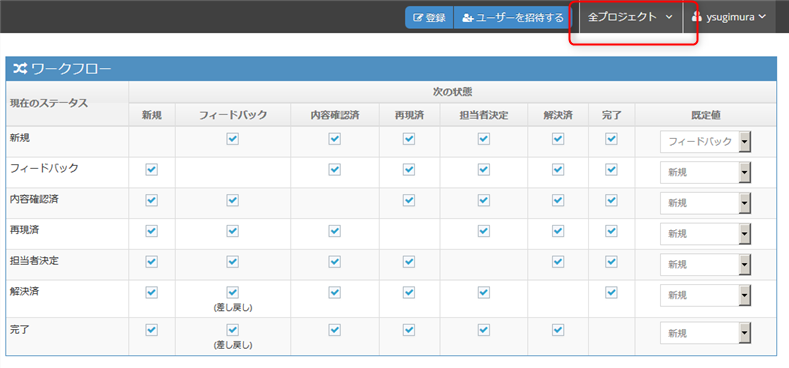Toggle 新規 row 解決済 checkbox
This screenshot has width=789, height=368.
tap(558, 139)
